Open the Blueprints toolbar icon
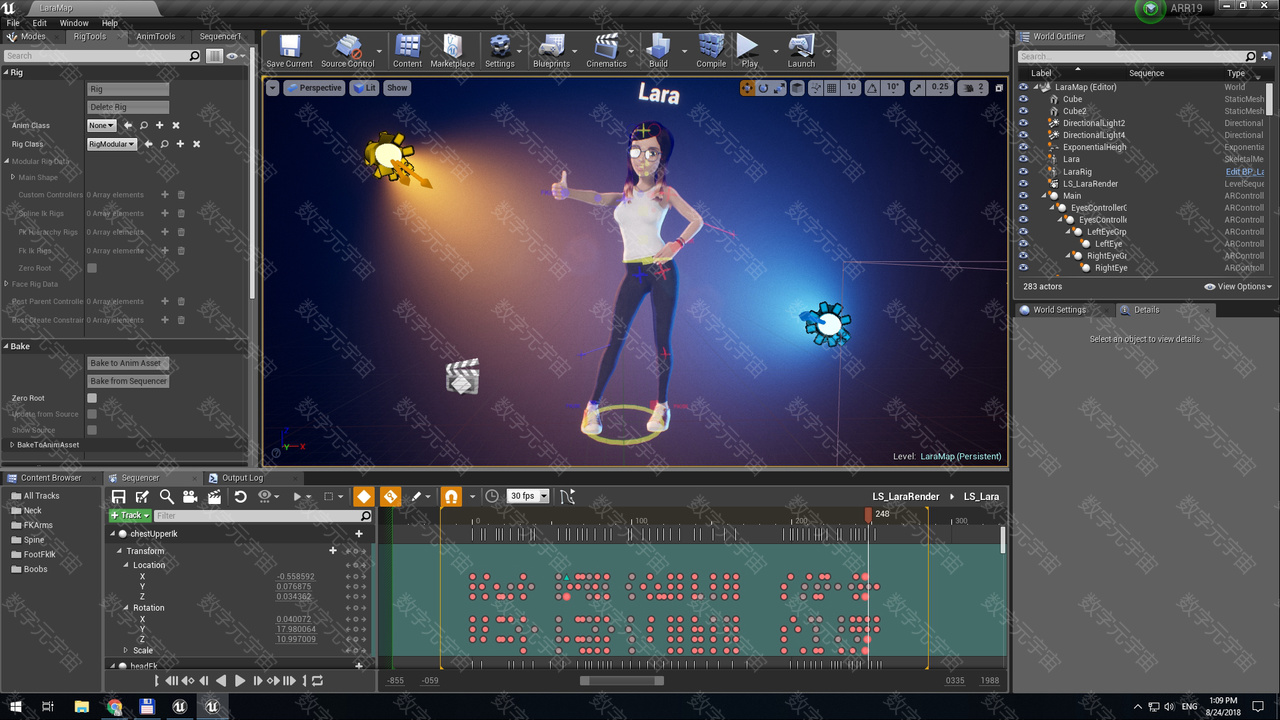 (x=551, y=50)
